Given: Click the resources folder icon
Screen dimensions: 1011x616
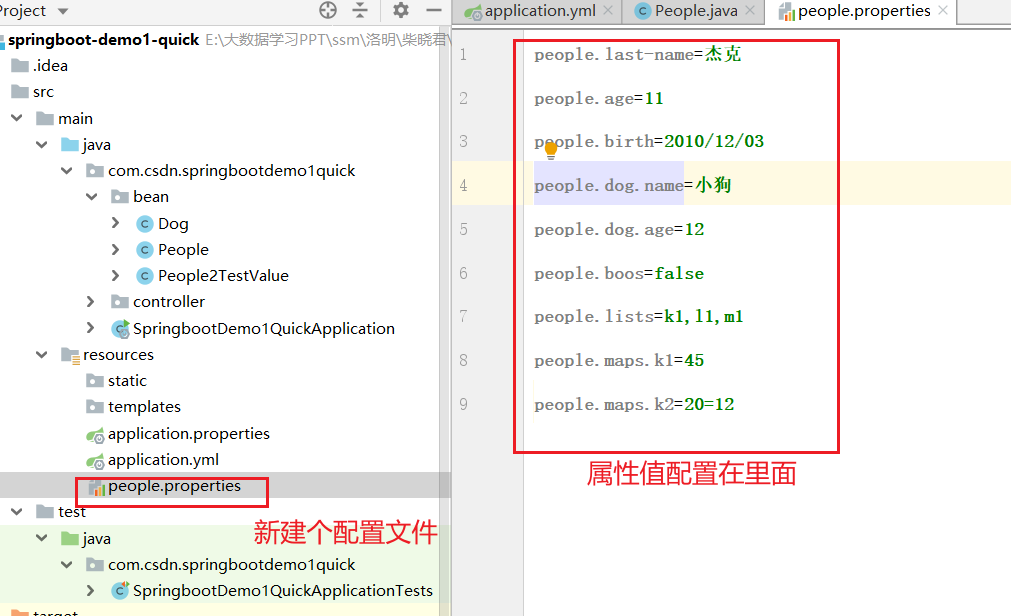Looking at the screenshot, I should pyautogui.click(x=70, y=355).
